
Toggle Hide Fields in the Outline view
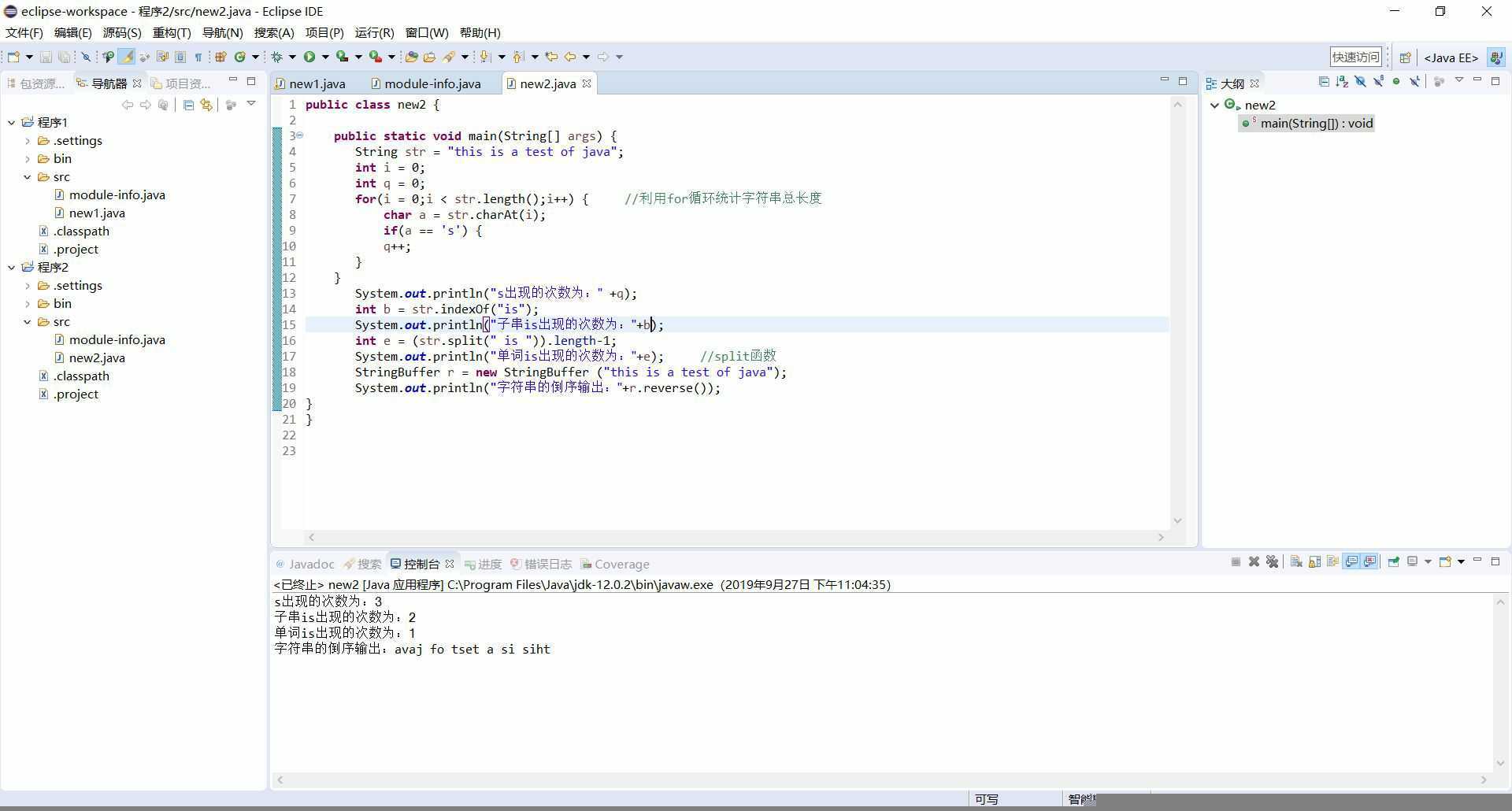1360,81
